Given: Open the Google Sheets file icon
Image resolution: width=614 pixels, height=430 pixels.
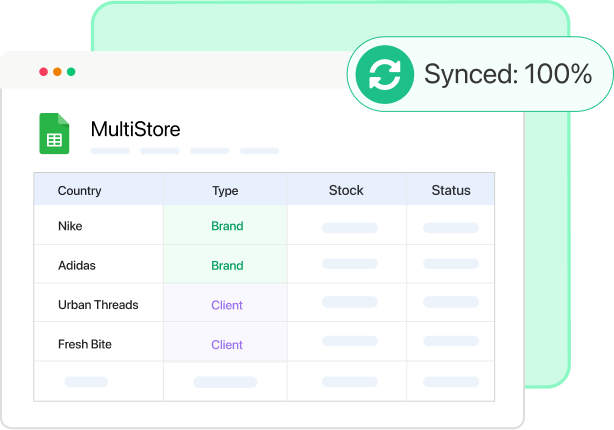Looking at the screenshot, I should (x=54, y=134).
